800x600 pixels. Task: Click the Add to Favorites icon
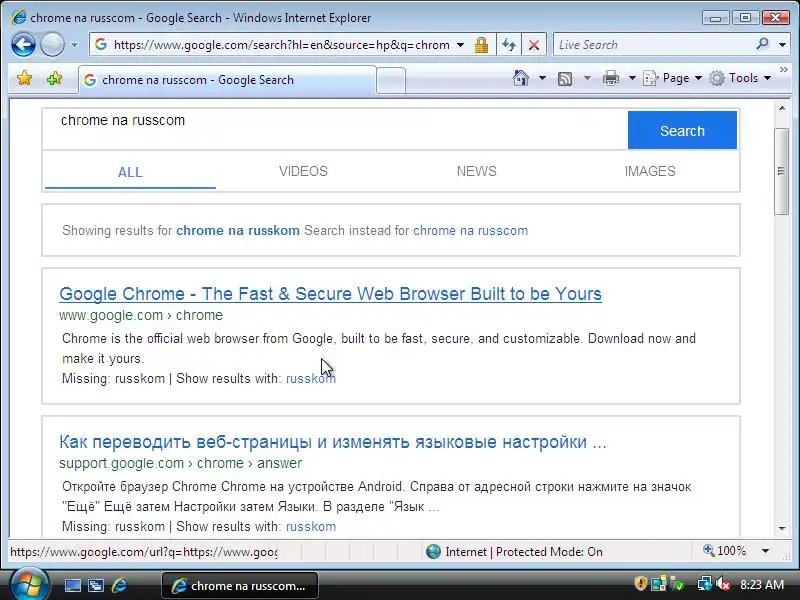[54, 79]
